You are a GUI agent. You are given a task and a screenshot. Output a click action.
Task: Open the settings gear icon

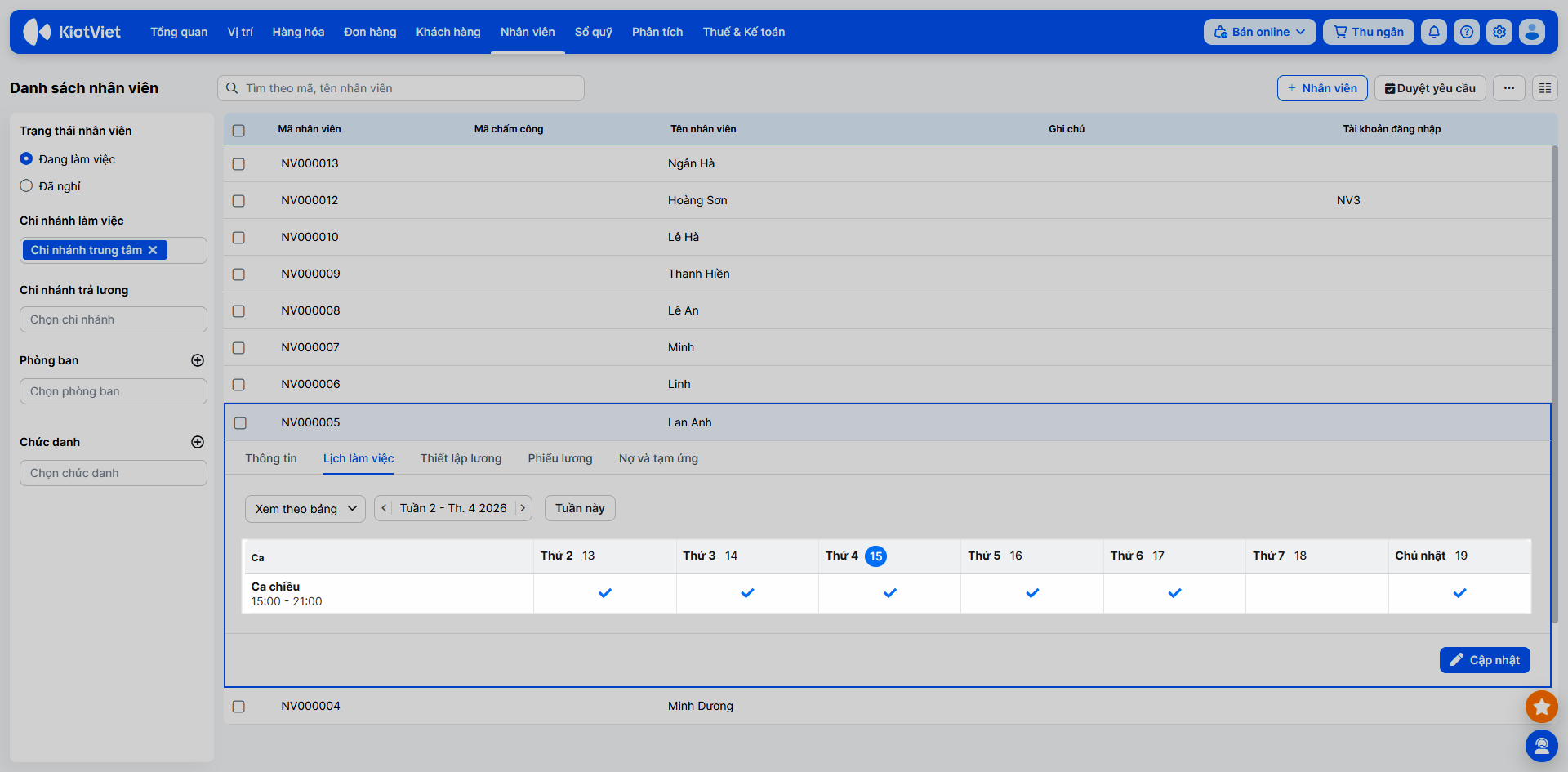[1499, 32]
